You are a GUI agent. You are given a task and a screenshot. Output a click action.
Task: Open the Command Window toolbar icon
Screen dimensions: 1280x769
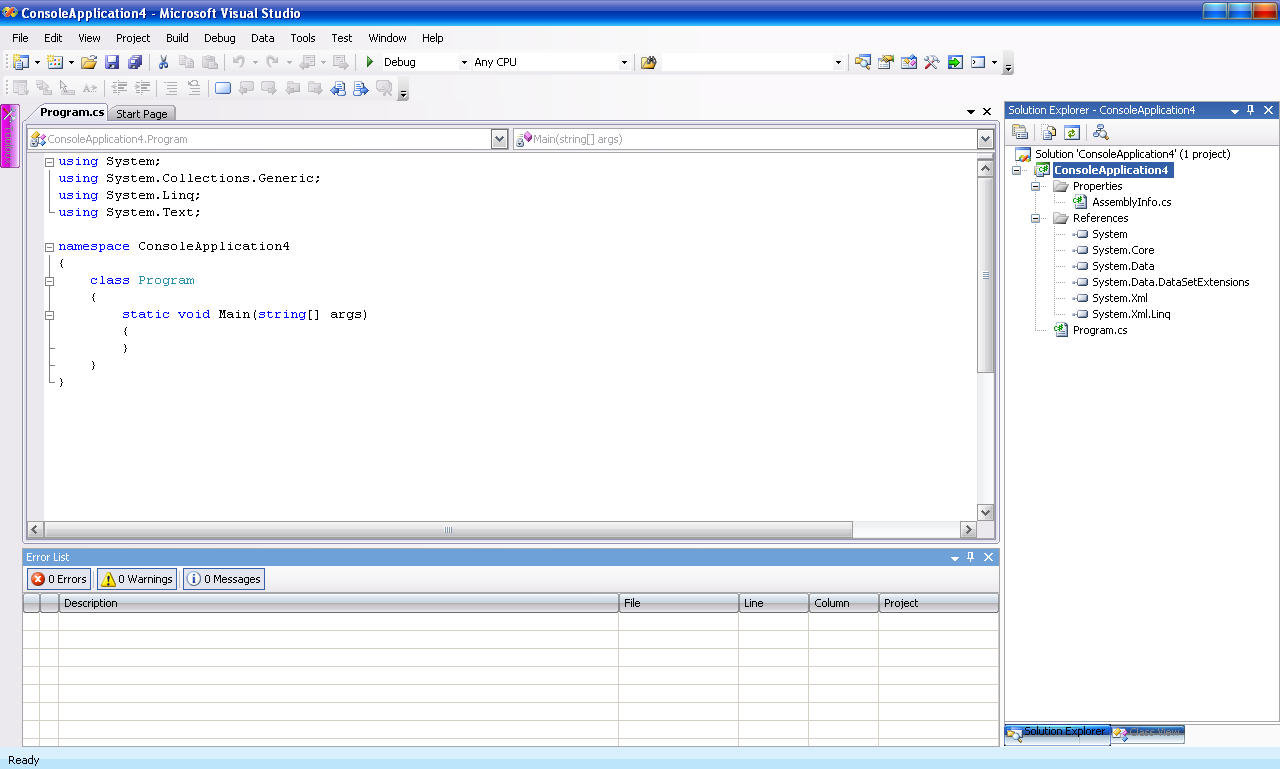pyautogui.click(x=978, y=62)
